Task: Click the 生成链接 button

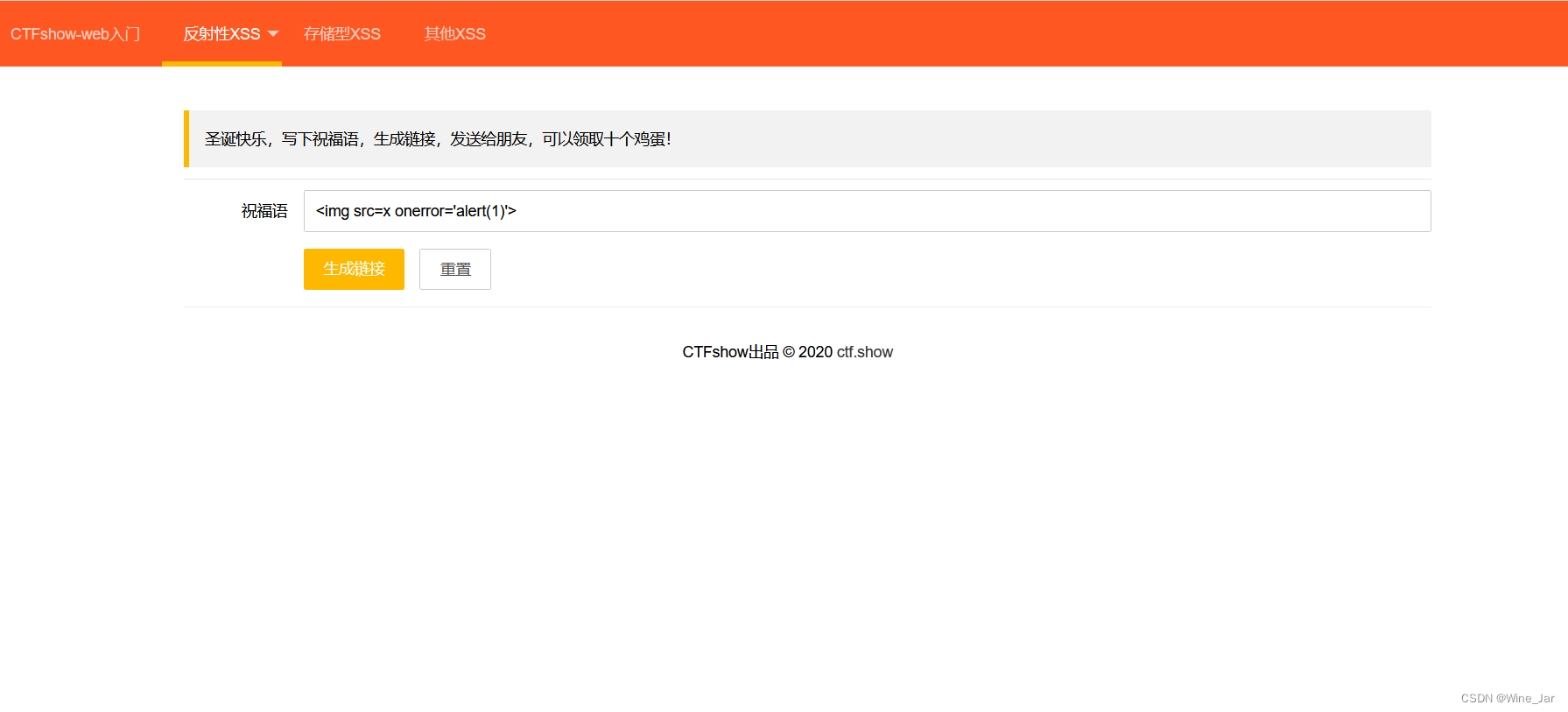Action: [354, 269]
